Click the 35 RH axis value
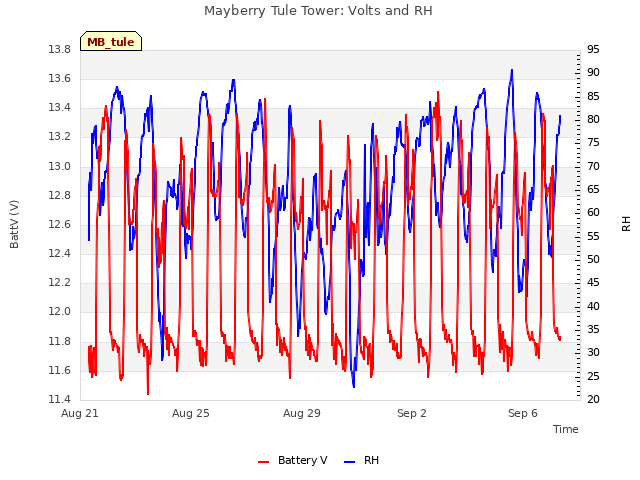The image size is (640, 480). pyautogui.click(x=593, y=329)
